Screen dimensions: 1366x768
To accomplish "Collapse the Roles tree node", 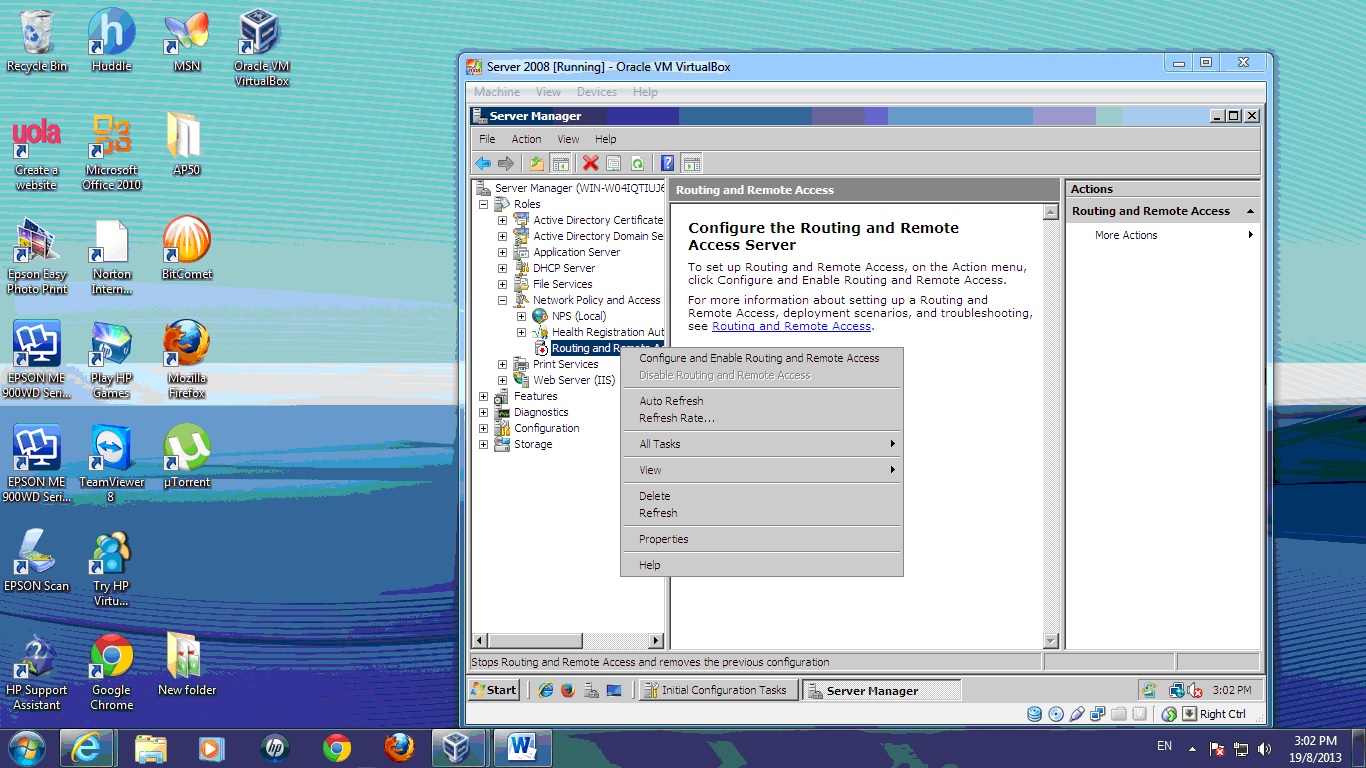I will (x=484, y=204).
